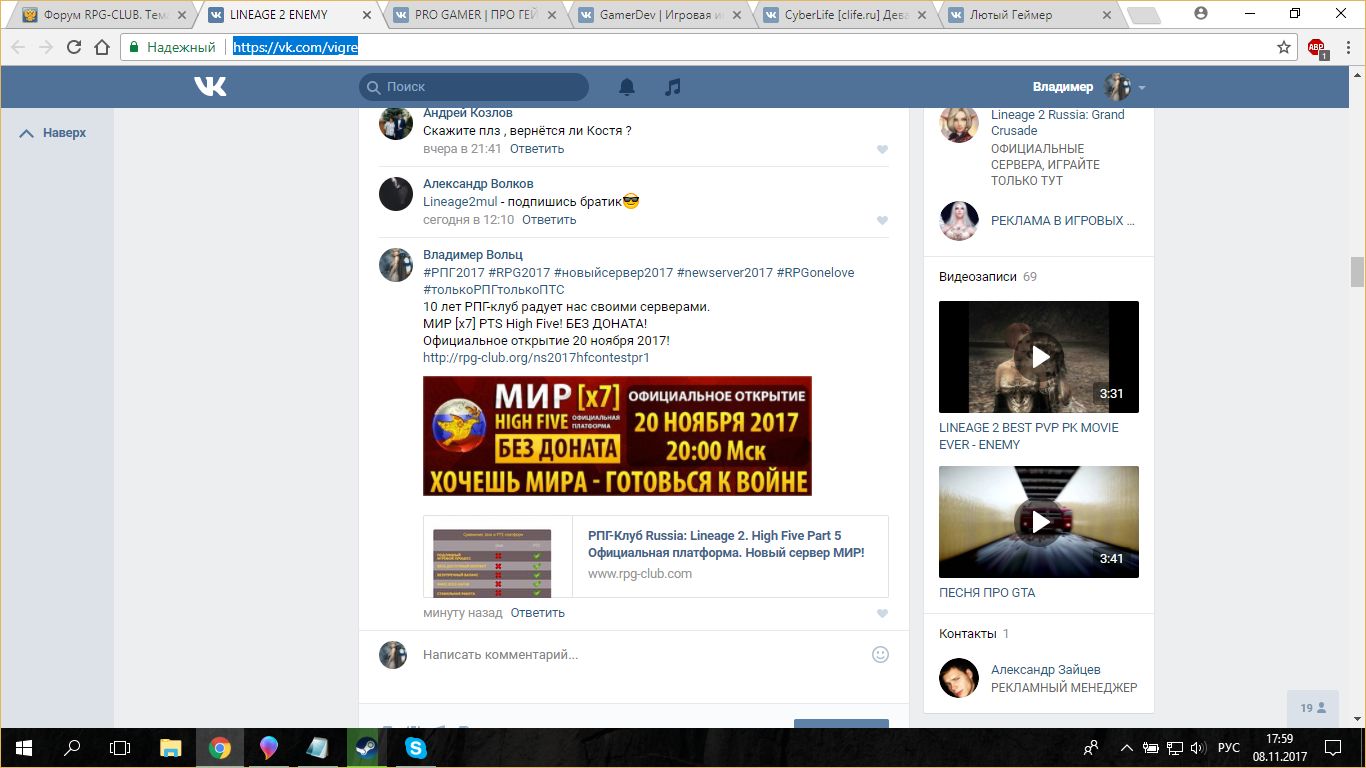Open the VK music player icon
The width and height of the screenshot is (1366, 768).
click(x=673, y=87)
